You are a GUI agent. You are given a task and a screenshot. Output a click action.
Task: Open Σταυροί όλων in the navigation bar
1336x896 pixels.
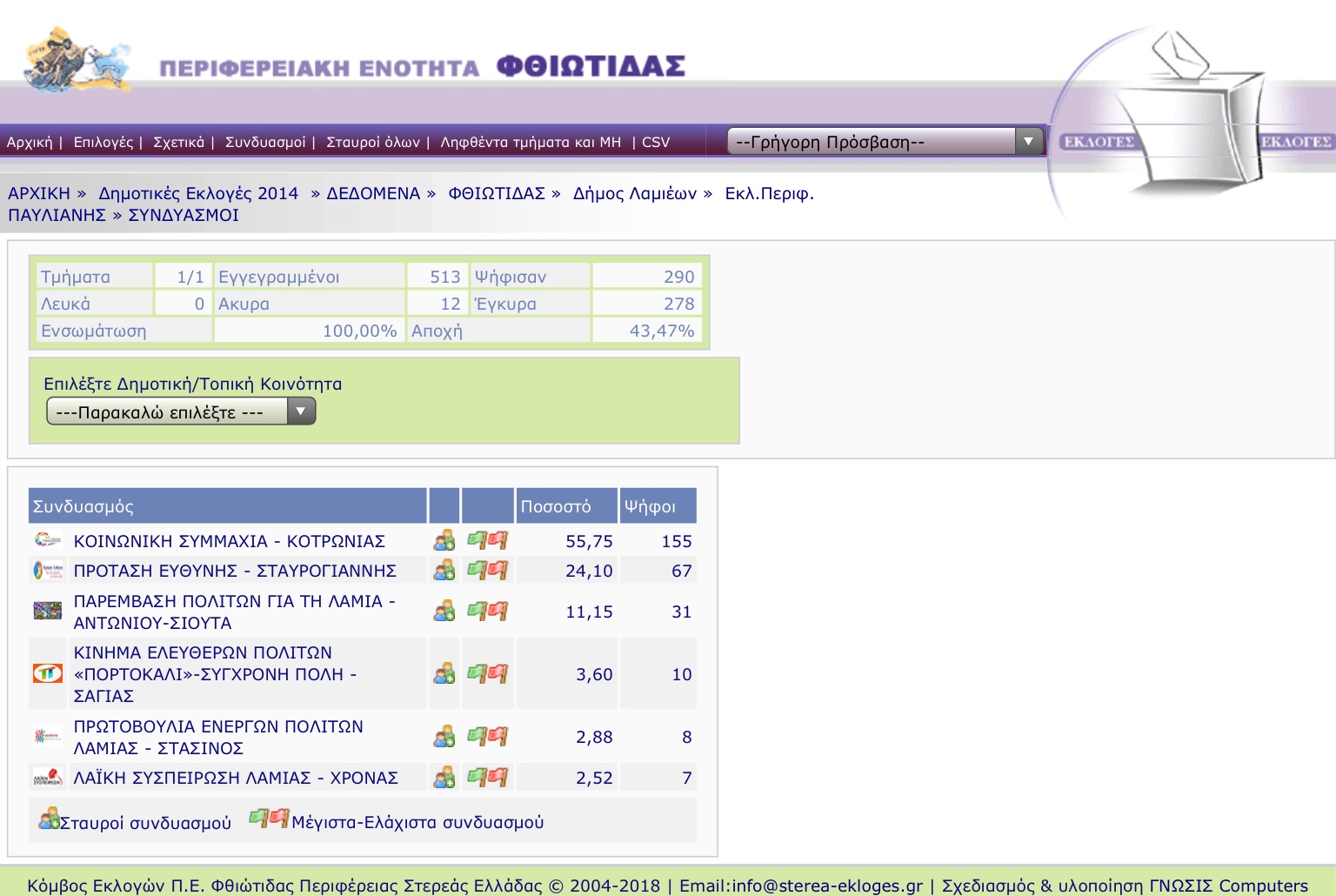pos(373,142)
